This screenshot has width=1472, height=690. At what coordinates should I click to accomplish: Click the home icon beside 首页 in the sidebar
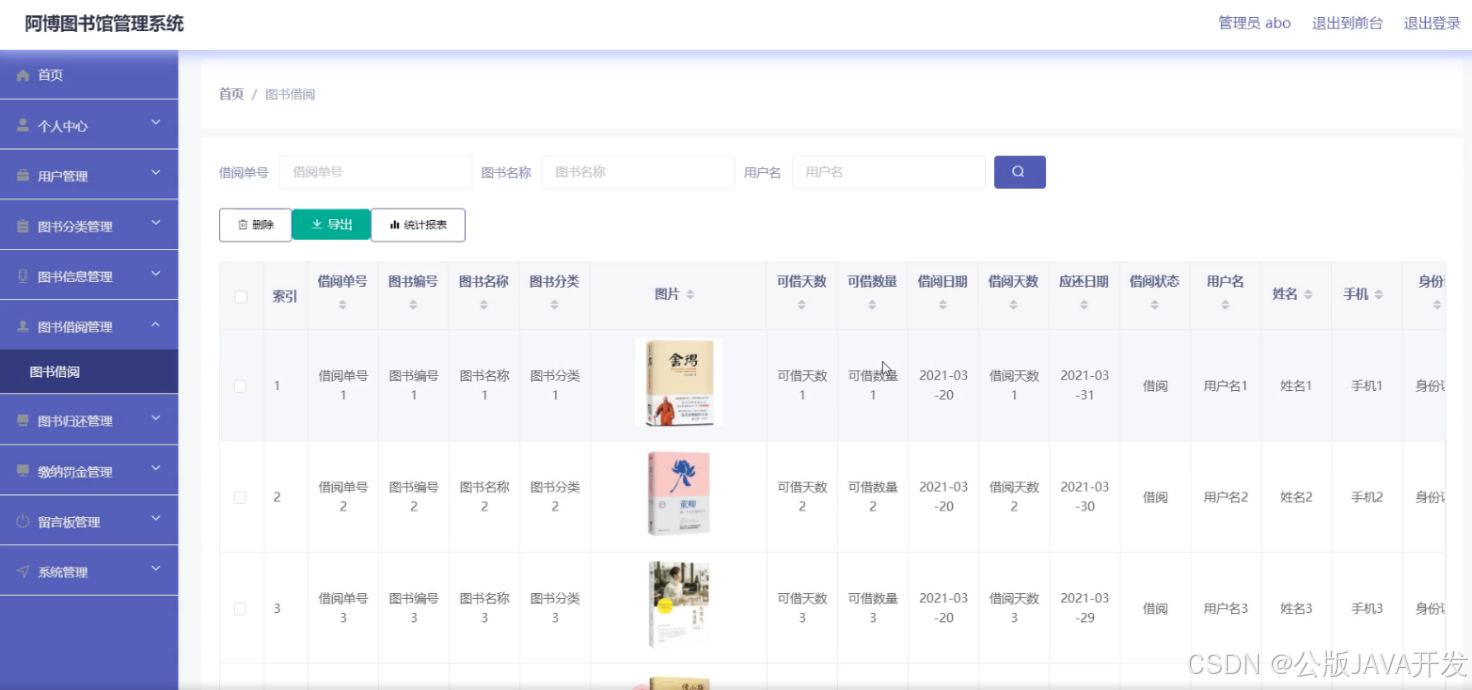click(23, 76)
